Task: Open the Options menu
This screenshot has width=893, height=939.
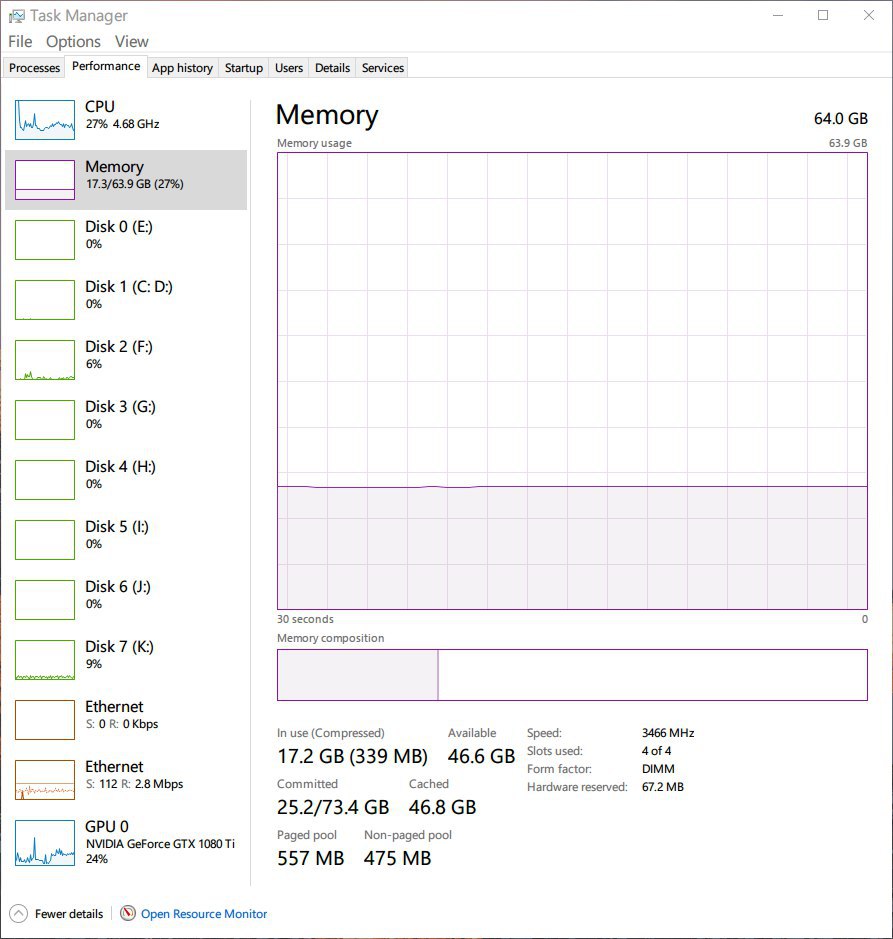Action: [x=73, y=41]
